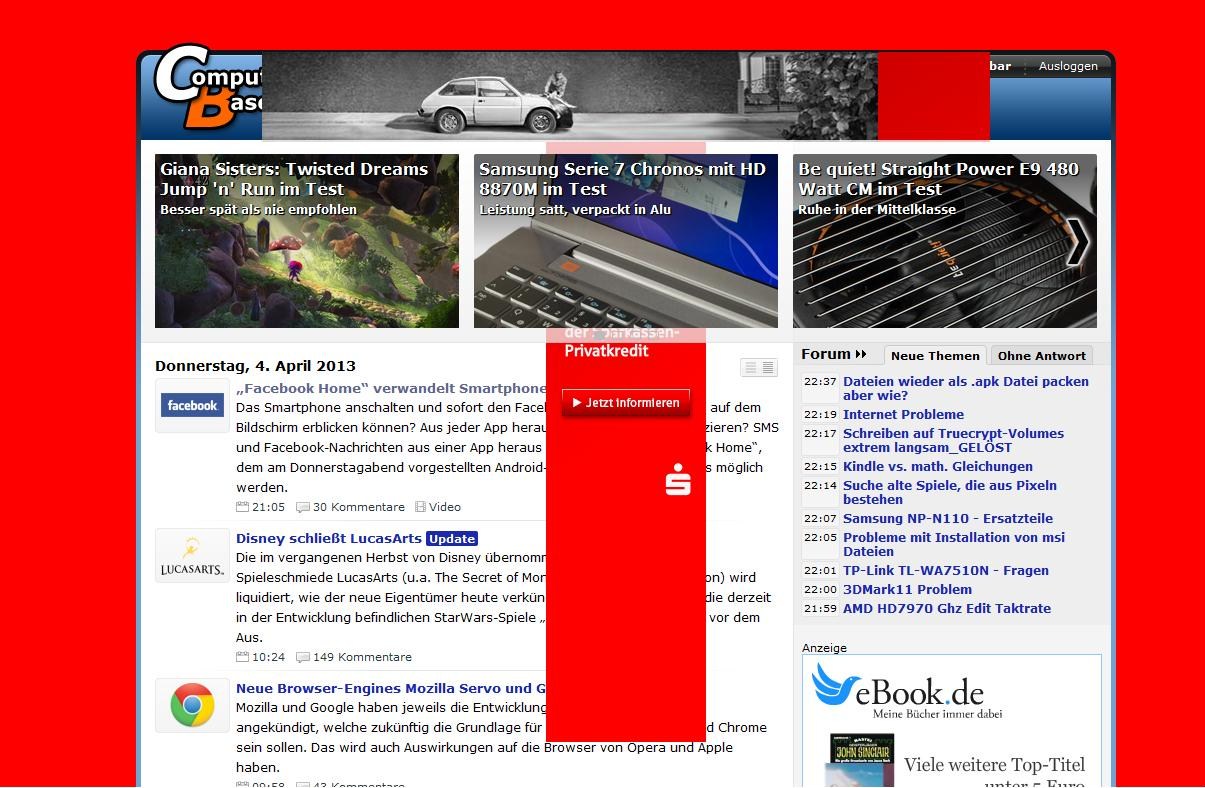
Task: Open the Disney schließt LucasArts article
Action: (329, 538)
